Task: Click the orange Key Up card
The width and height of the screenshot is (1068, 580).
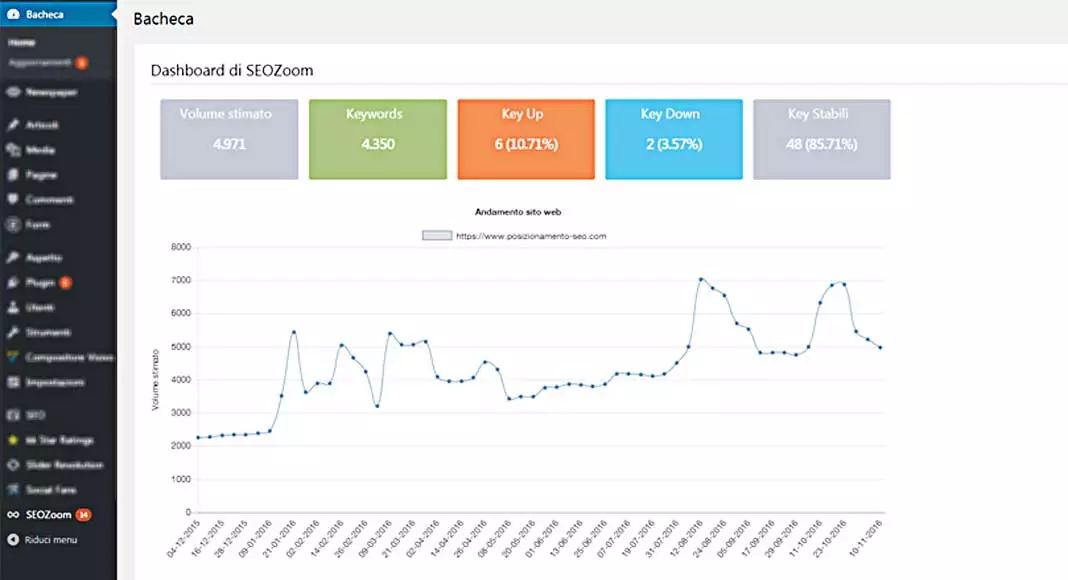Action: point(526,140)
